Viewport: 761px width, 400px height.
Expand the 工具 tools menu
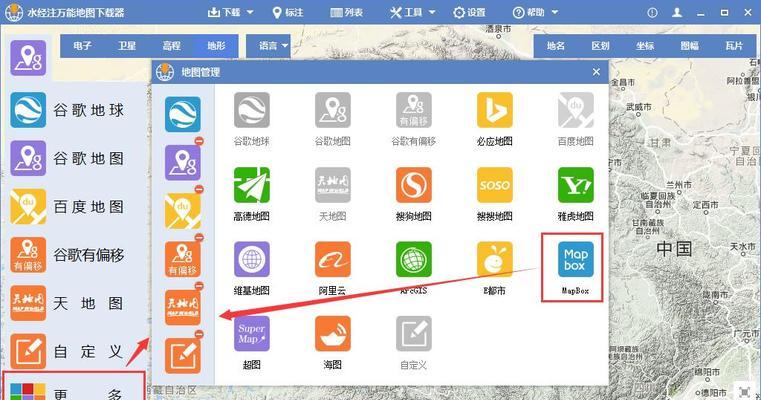coord(413,13)
